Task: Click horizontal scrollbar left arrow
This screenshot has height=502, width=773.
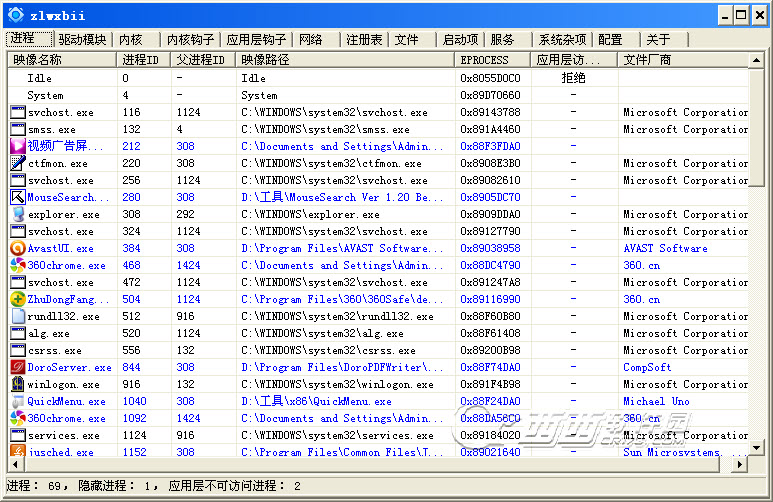Action: pyautogui.click(x=15, y=464)
